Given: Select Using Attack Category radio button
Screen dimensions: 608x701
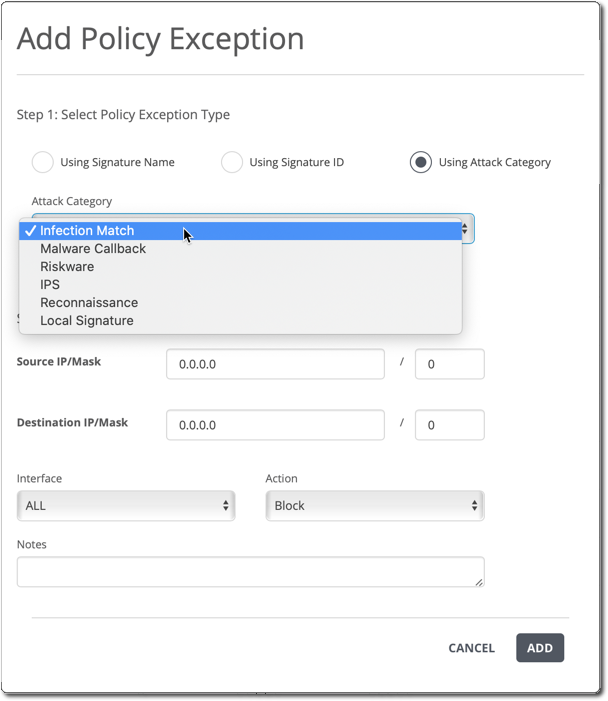Looking at the screenshot, I should pos(421,162).
